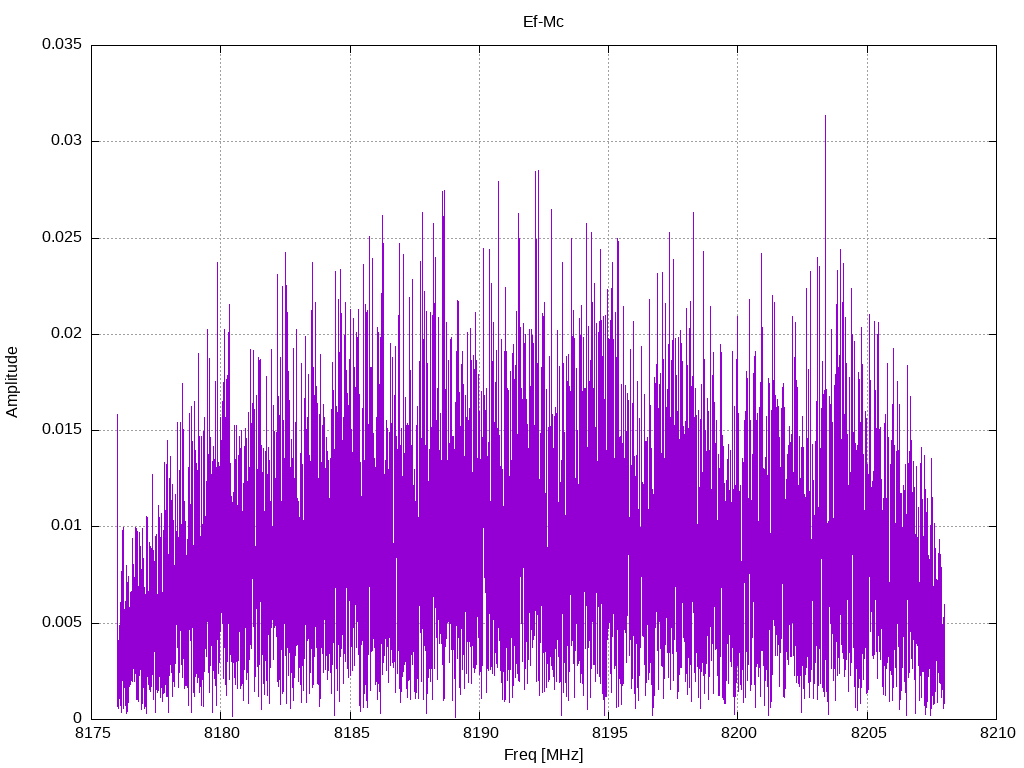Screen dimensions: 1024x768
Task: Click the y-axis tick label 0.01
Action: (67, 526)
